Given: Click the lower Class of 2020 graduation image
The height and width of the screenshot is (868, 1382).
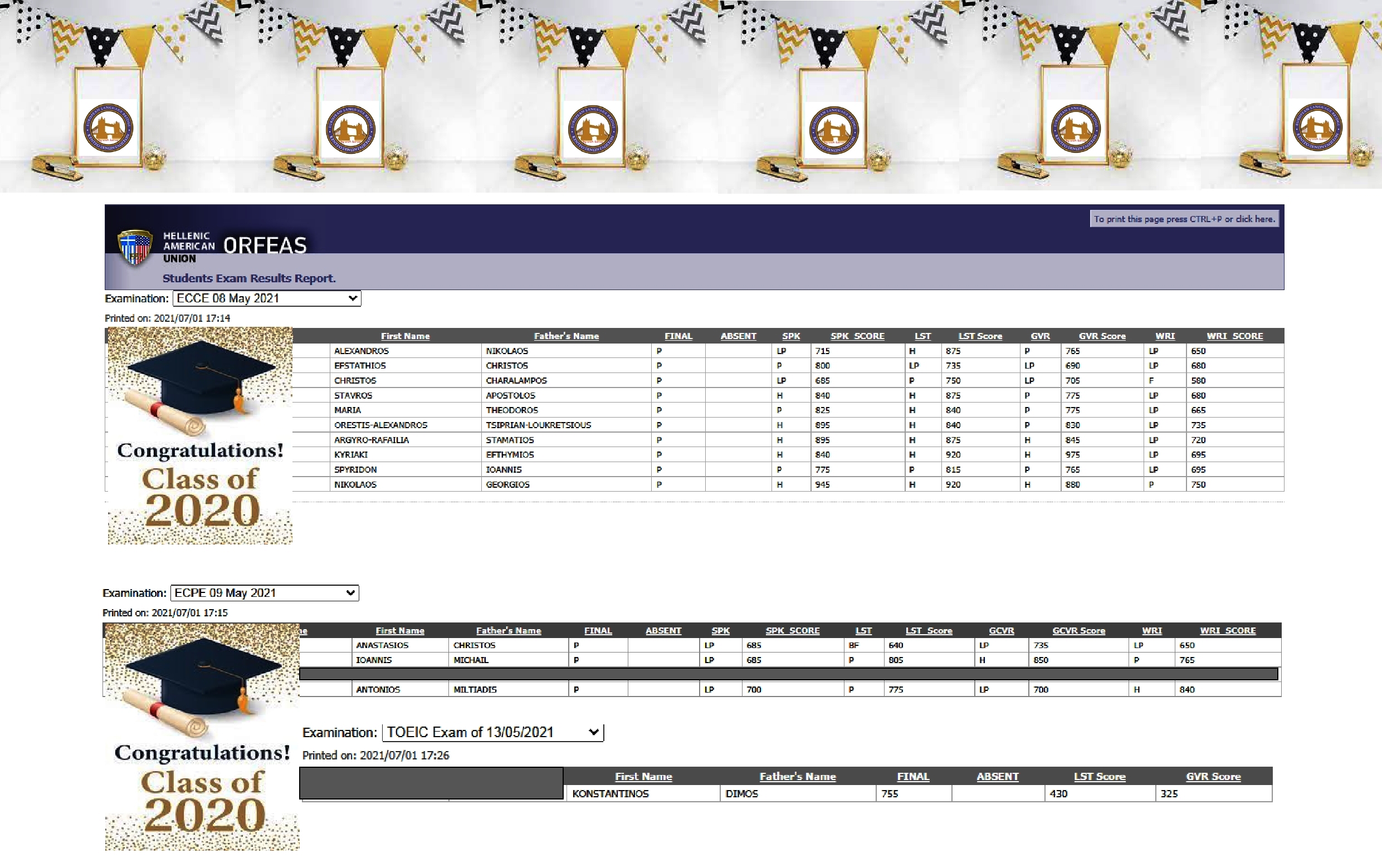Looking at the screenshot, I should [x=202, y=737].
